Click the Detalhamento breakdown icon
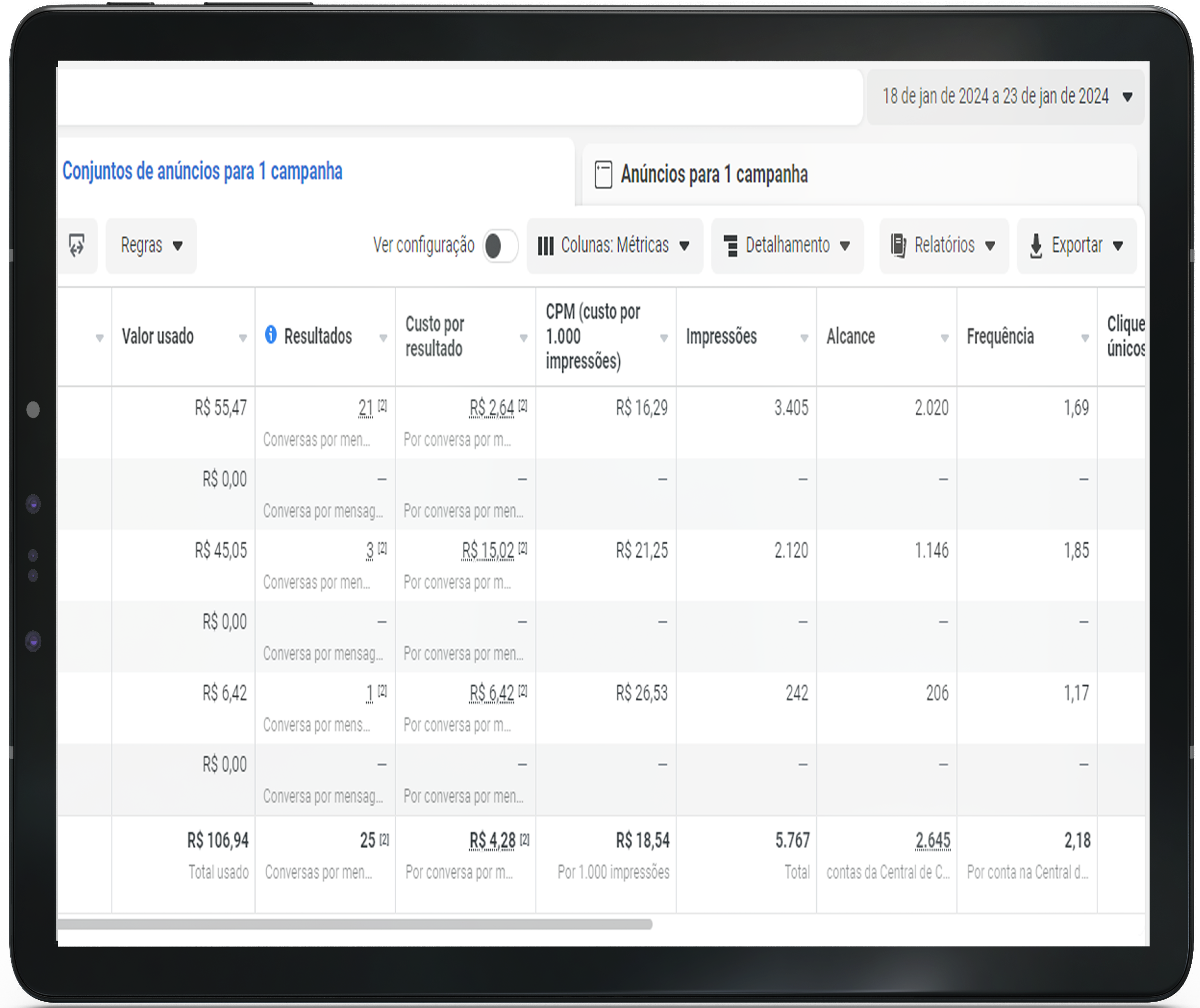This screenshot has width=1200, height=1008. [730, 246]
